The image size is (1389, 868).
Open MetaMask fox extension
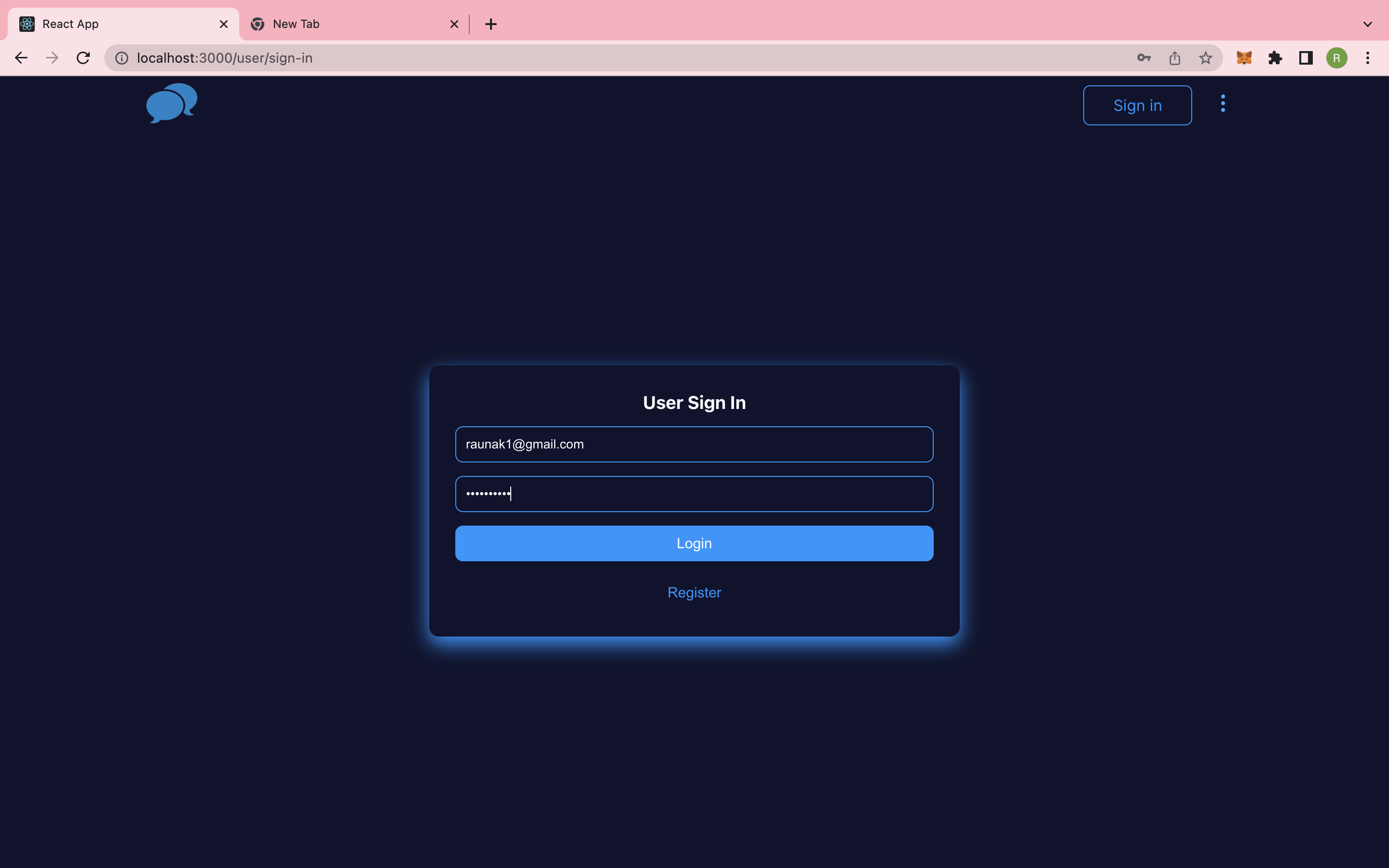click(1244, 58)
